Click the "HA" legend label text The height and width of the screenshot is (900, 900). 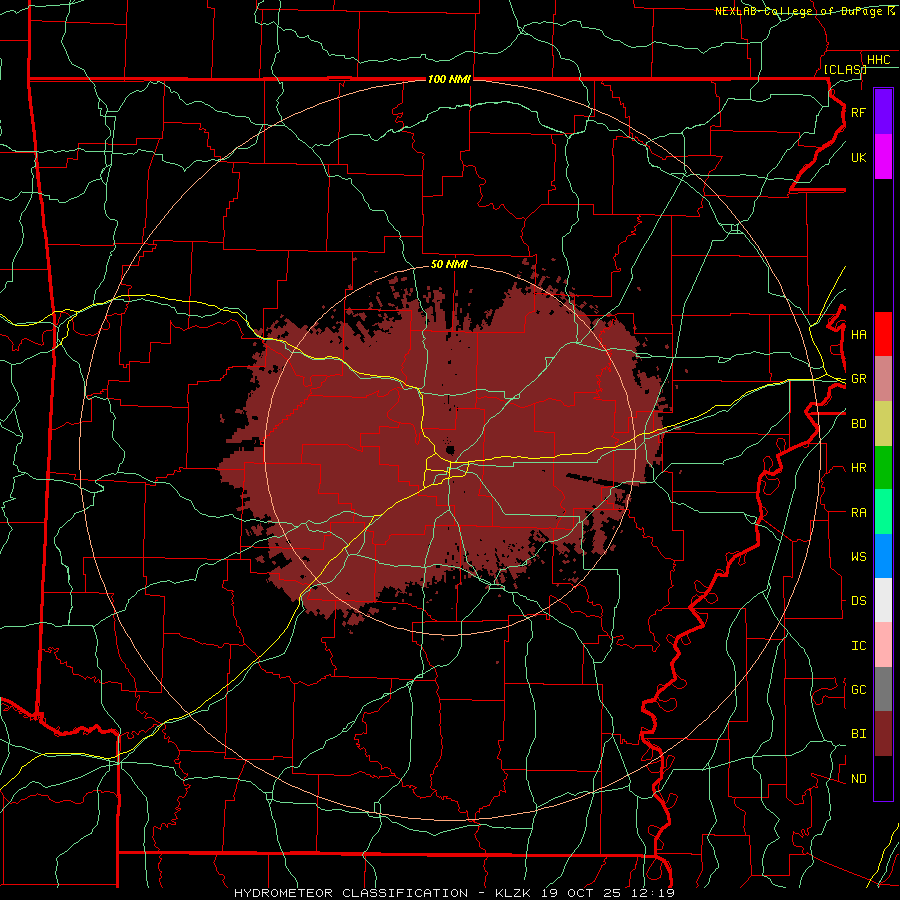tap(859, 334)
